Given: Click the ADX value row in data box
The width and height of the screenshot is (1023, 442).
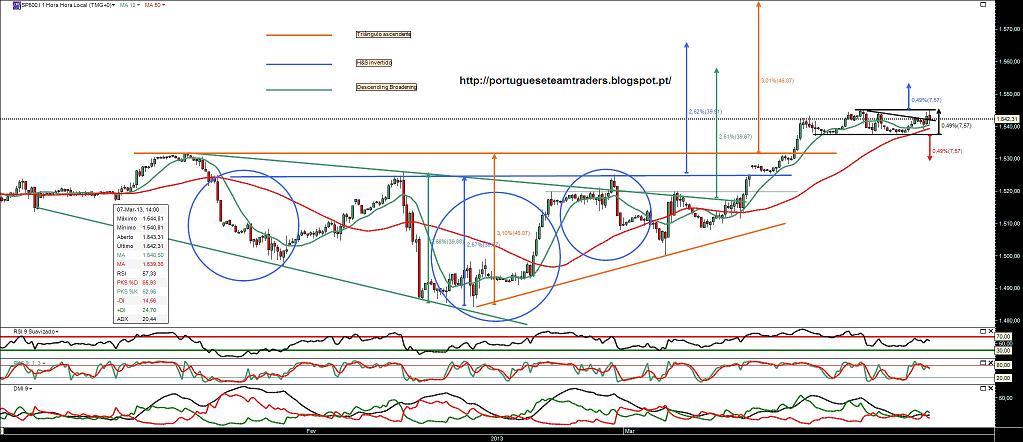Looking at the screenshot, I should tap(140, 319).
